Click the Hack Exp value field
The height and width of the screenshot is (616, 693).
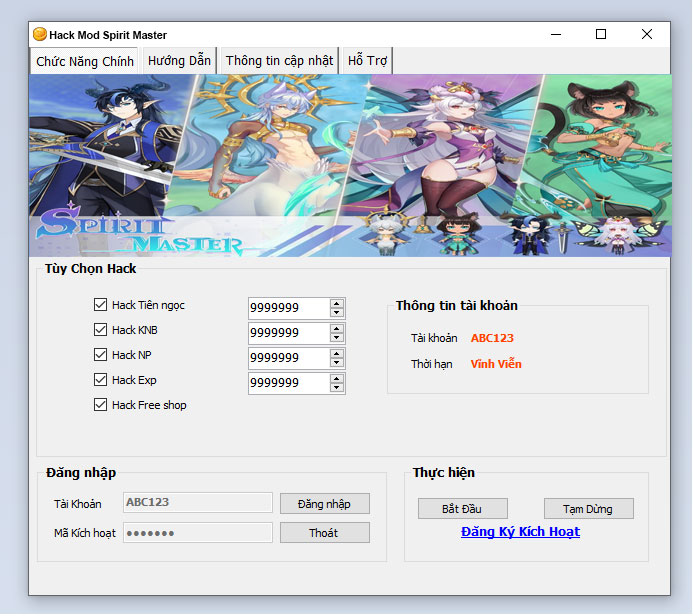pyautogui.click(x=289, y=383)
